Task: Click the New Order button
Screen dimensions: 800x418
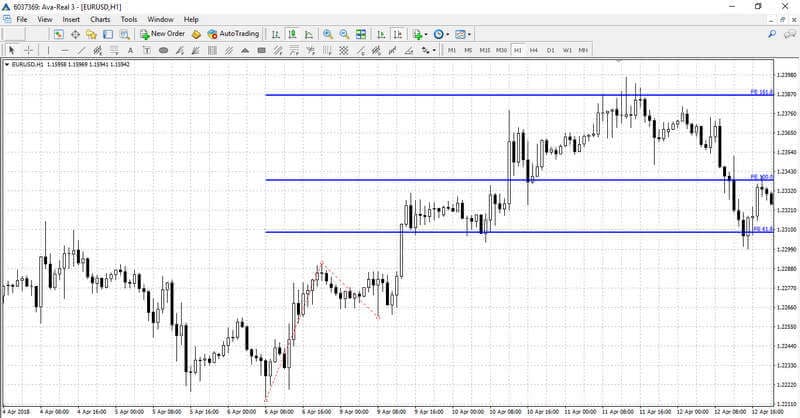Action: click(162, 34)
